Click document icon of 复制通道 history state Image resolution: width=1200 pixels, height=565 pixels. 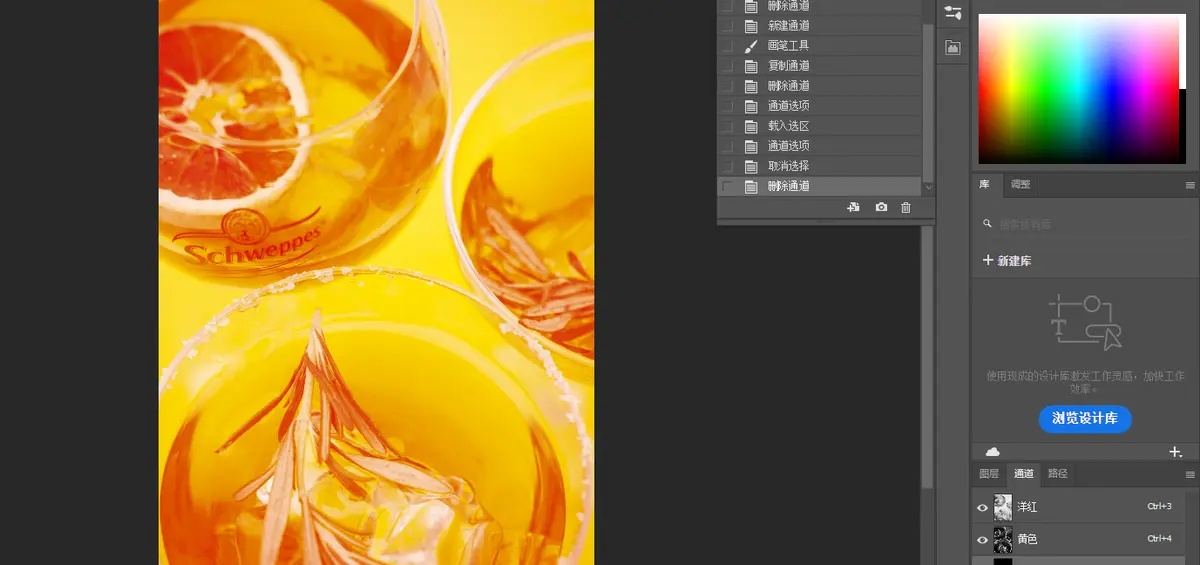[751, 66]
